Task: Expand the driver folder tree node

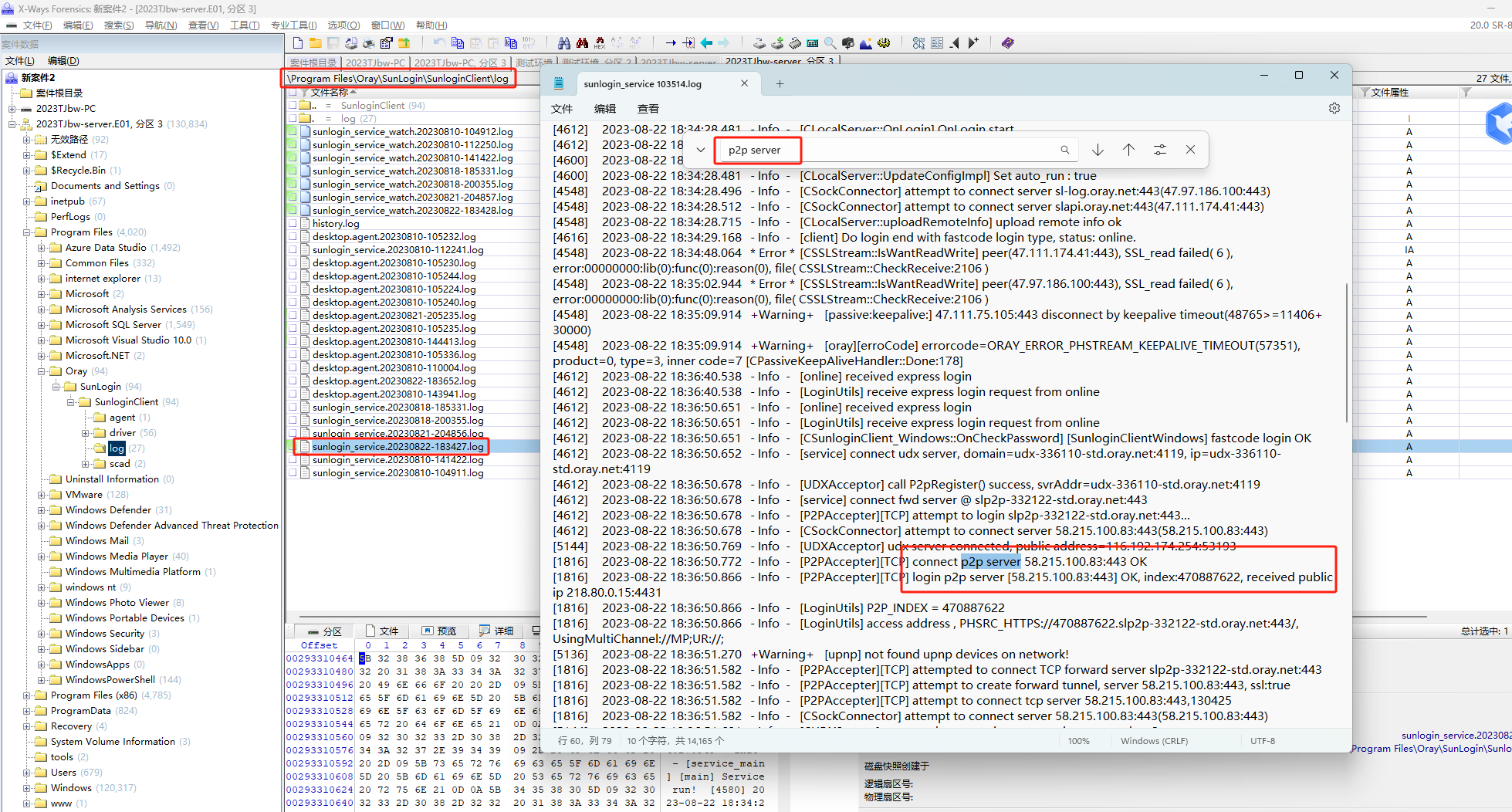Action: point(86,433)
